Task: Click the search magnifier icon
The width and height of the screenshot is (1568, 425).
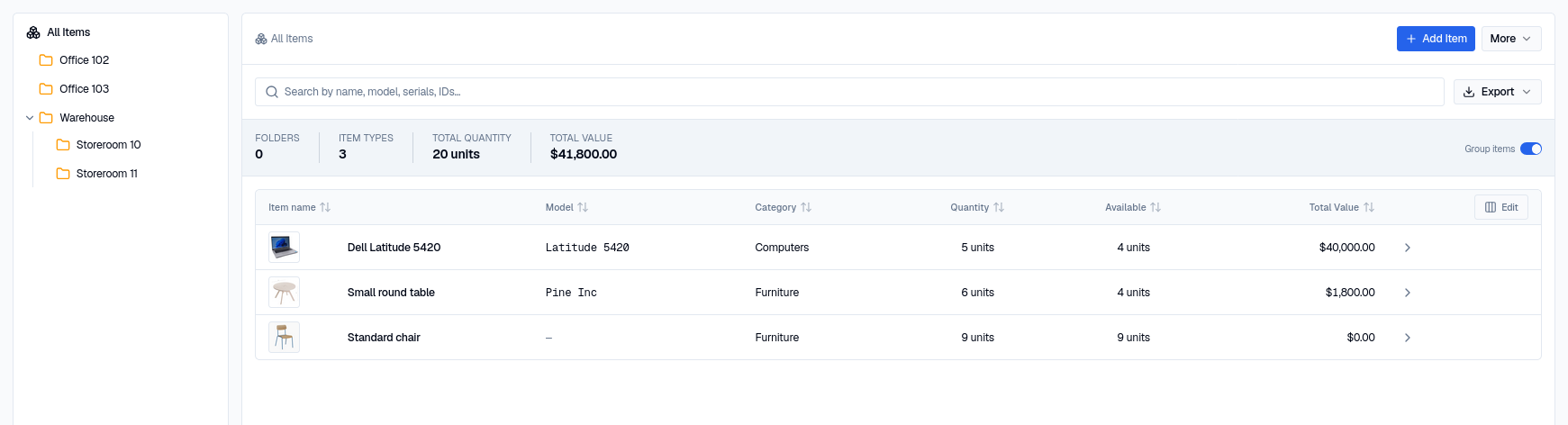Action: pyautogui.click(x=272, y=92)
